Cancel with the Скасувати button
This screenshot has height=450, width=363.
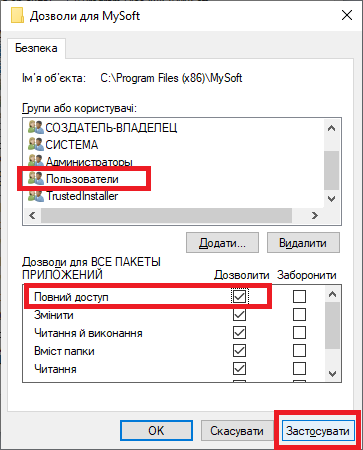(x=237, y=431)
